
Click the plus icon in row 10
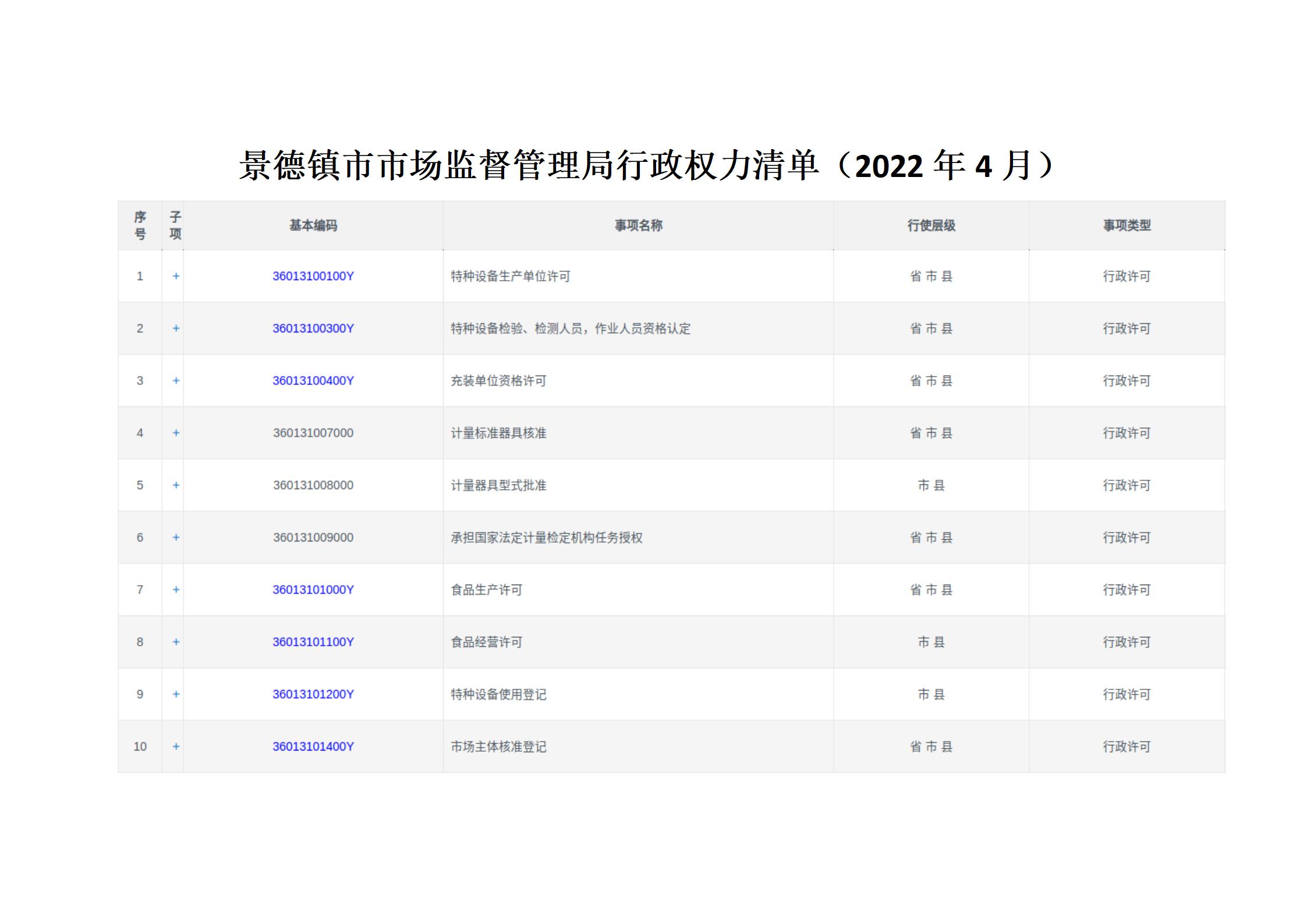coord(176,746)
